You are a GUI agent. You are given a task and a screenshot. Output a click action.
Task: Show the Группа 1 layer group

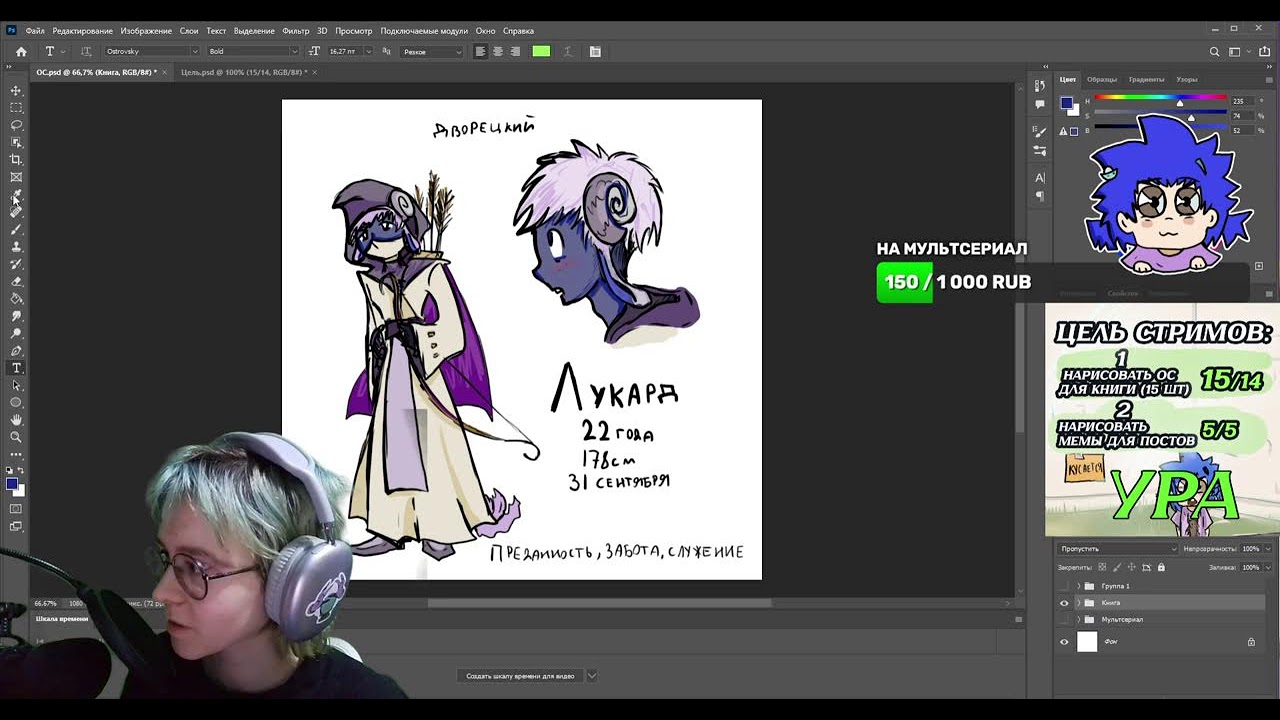[1064, 586]
